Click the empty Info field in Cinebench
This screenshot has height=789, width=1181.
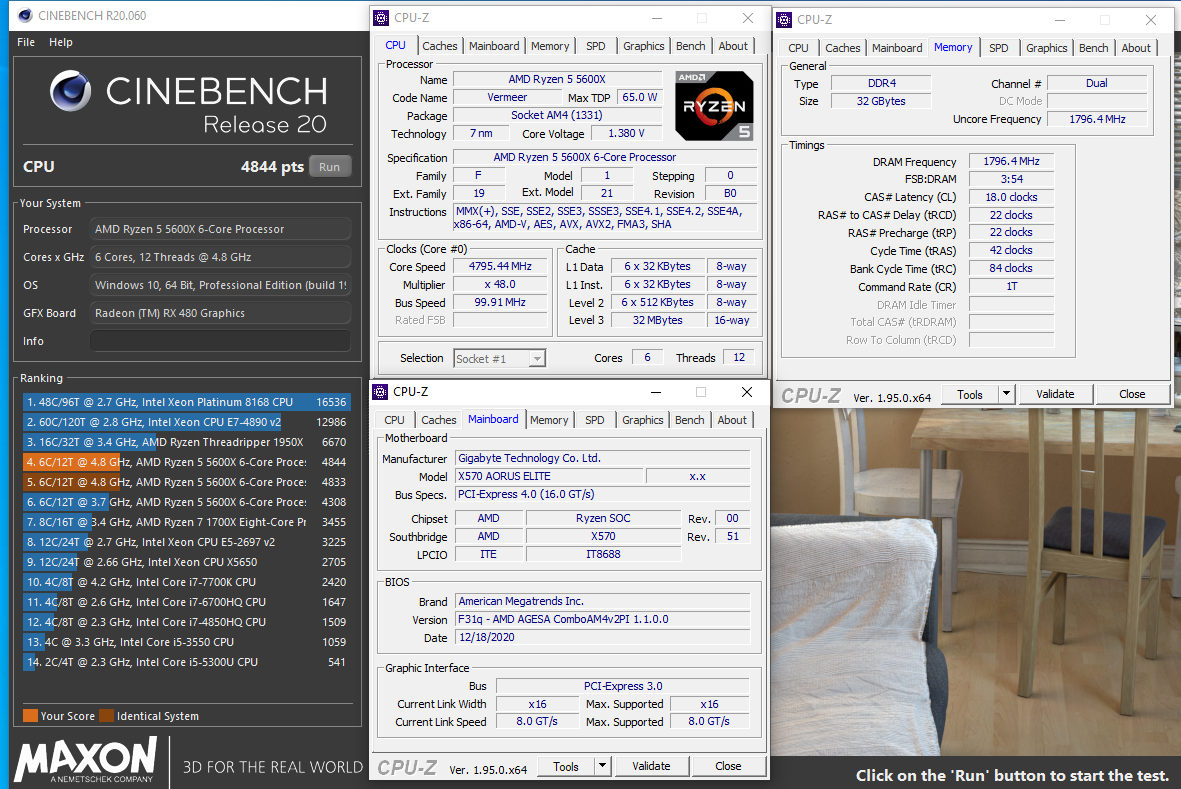point(220,341)
